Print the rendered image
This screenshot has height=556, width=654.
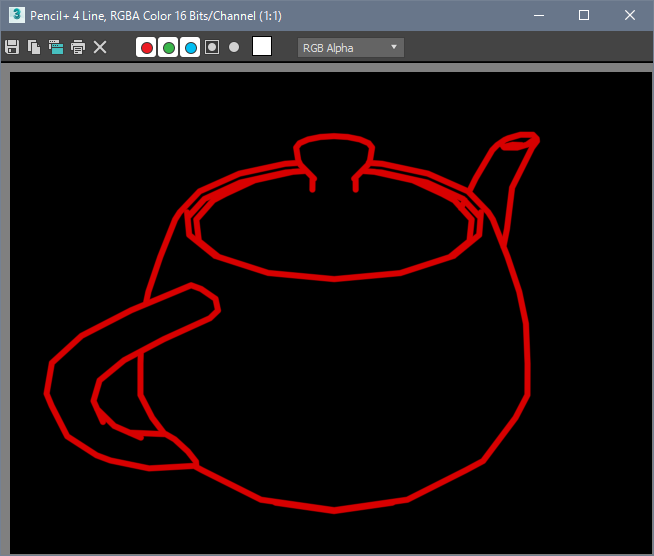[x=77, y=47]
